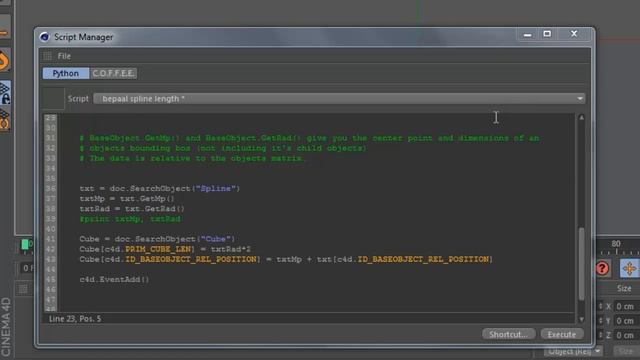Switch to the C.O.F.F.E.E. tab
640x360 pixels.
(113, 73)
